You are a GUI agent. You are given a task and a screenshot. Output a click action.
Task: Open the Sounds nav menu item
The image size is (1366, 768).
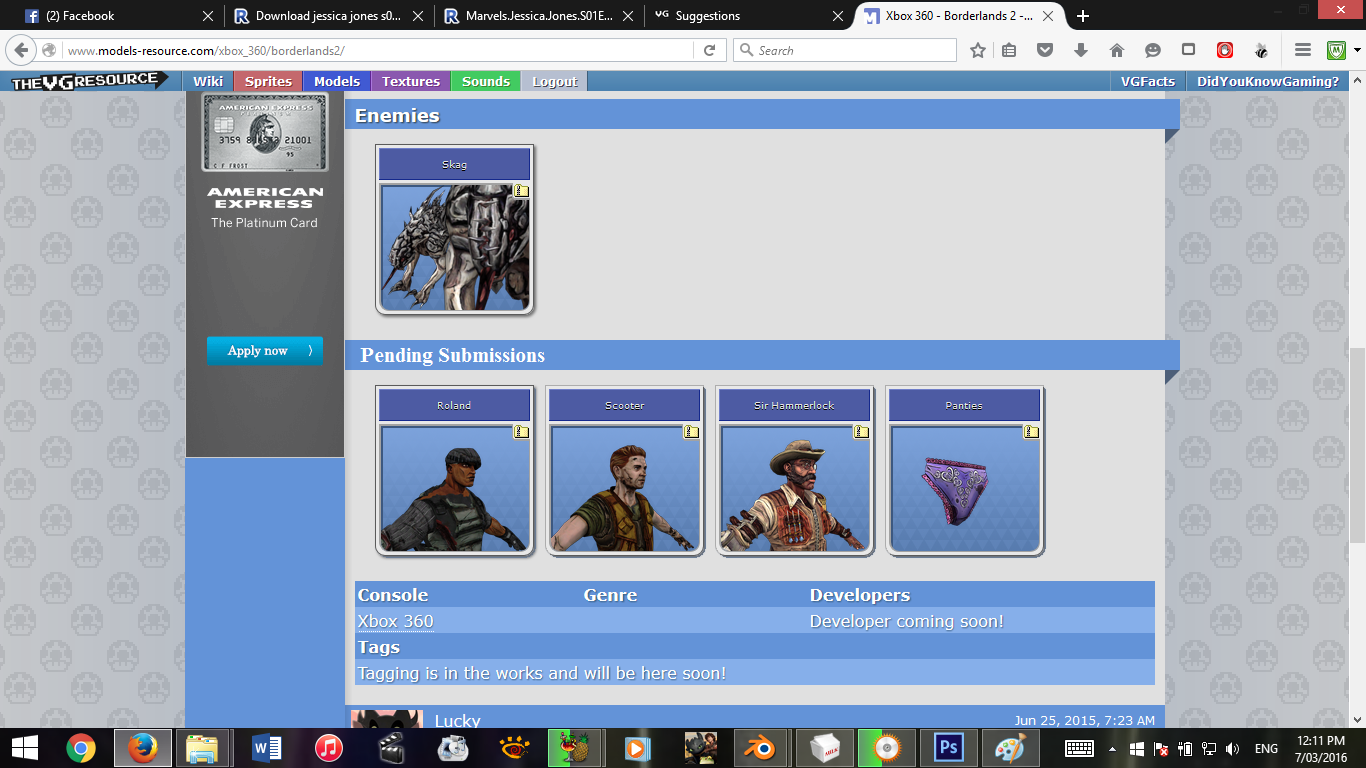pos(486,82)
